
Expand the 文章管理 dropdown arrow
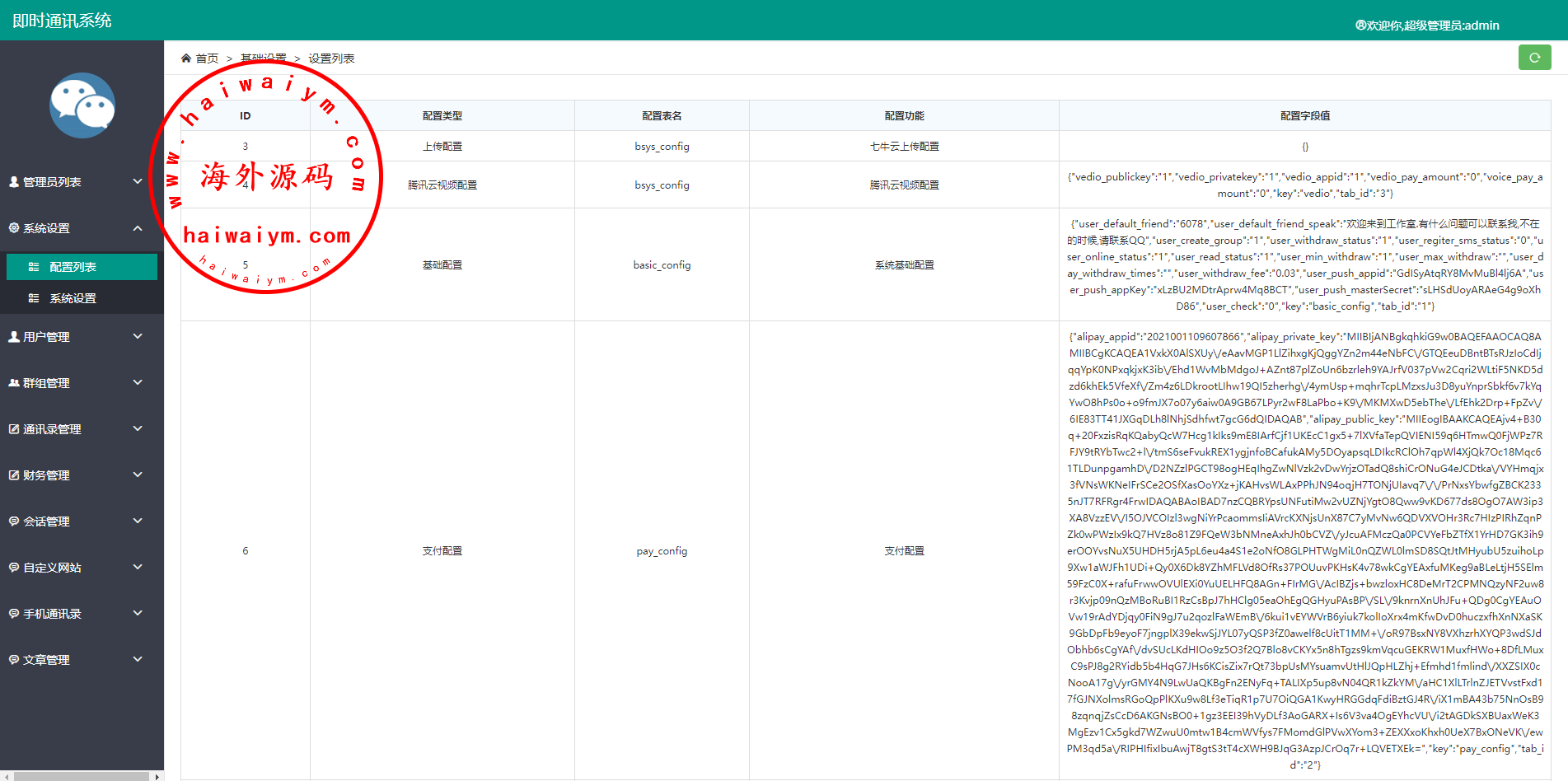point(138,659)
